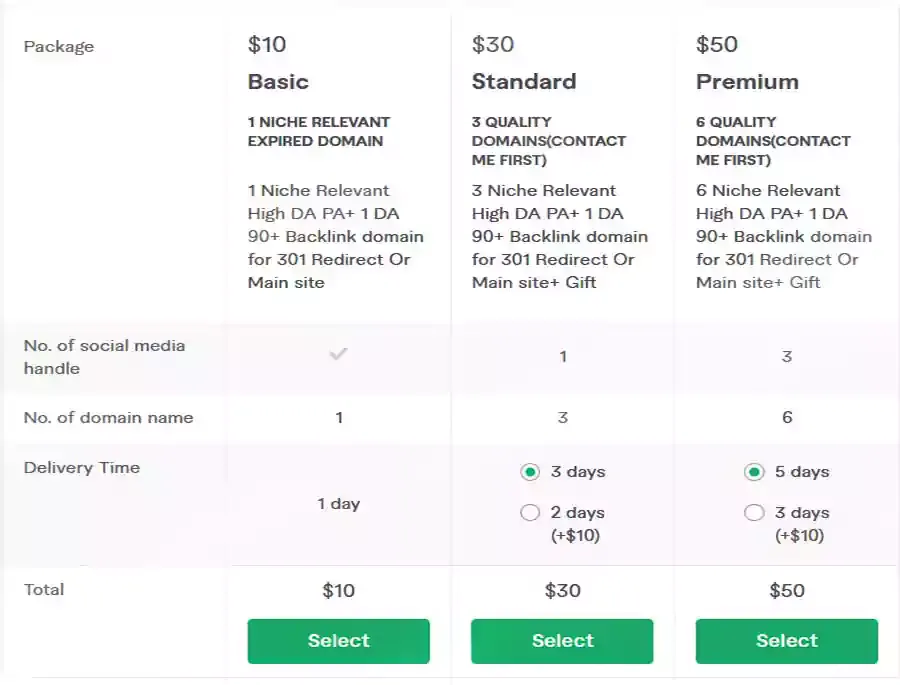The image size is (900, 685).
Task: Select the Basic package button
Action: pyautogui.click(x=339, y=641)
